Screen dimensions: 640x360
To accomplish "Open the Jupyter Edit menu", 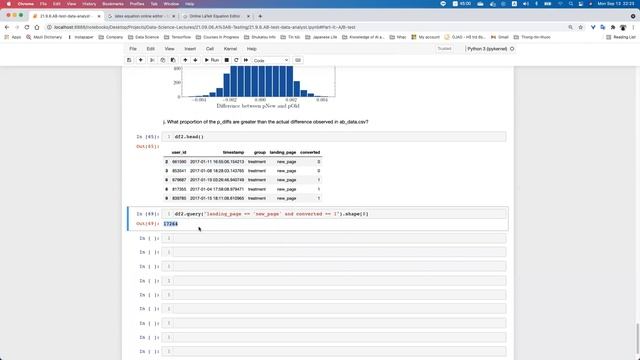I will tap(151, 49).
